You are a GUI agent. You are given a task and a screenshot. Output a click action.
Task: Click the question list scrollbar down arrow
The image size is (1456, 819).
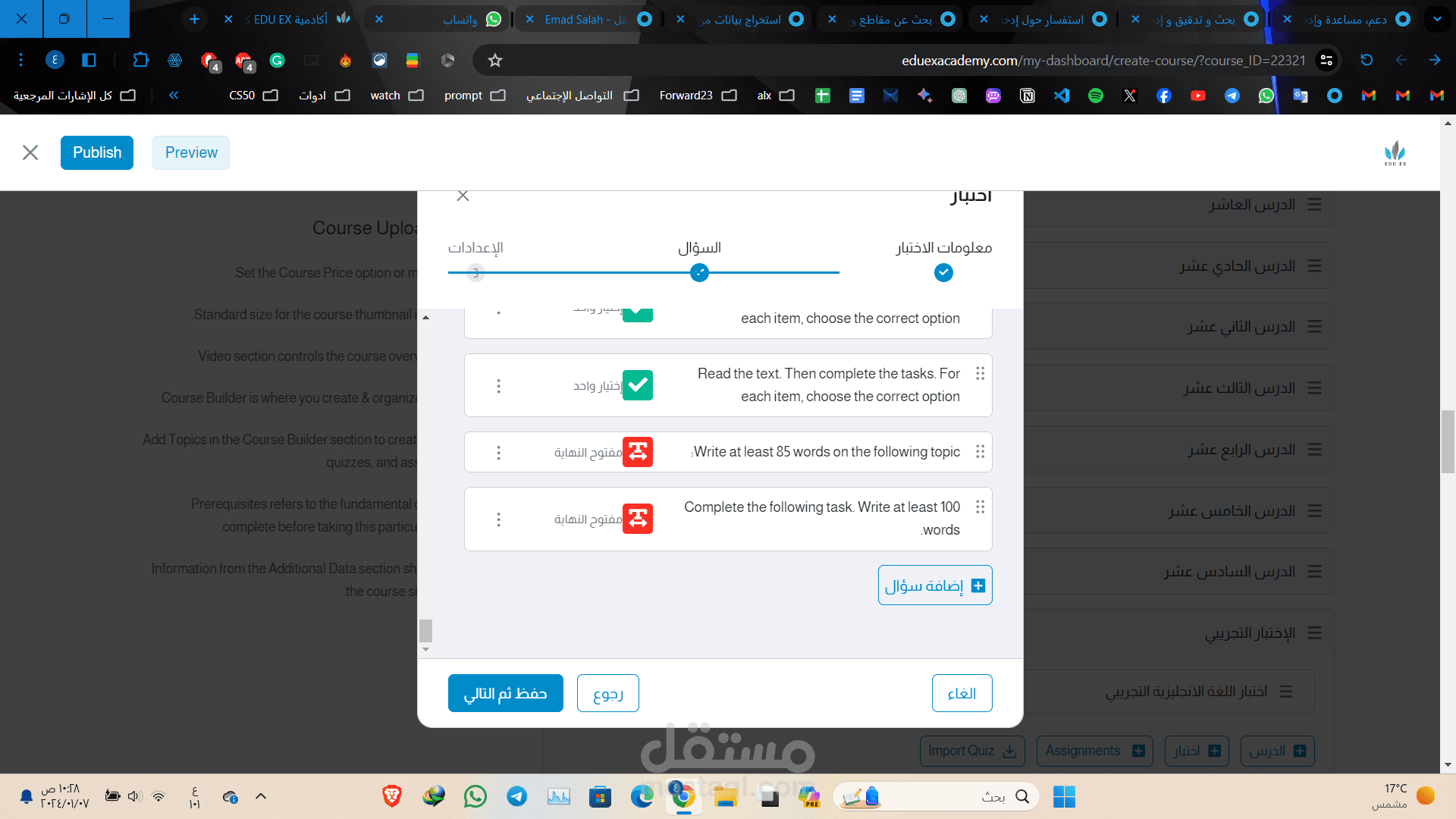point(425,649)
